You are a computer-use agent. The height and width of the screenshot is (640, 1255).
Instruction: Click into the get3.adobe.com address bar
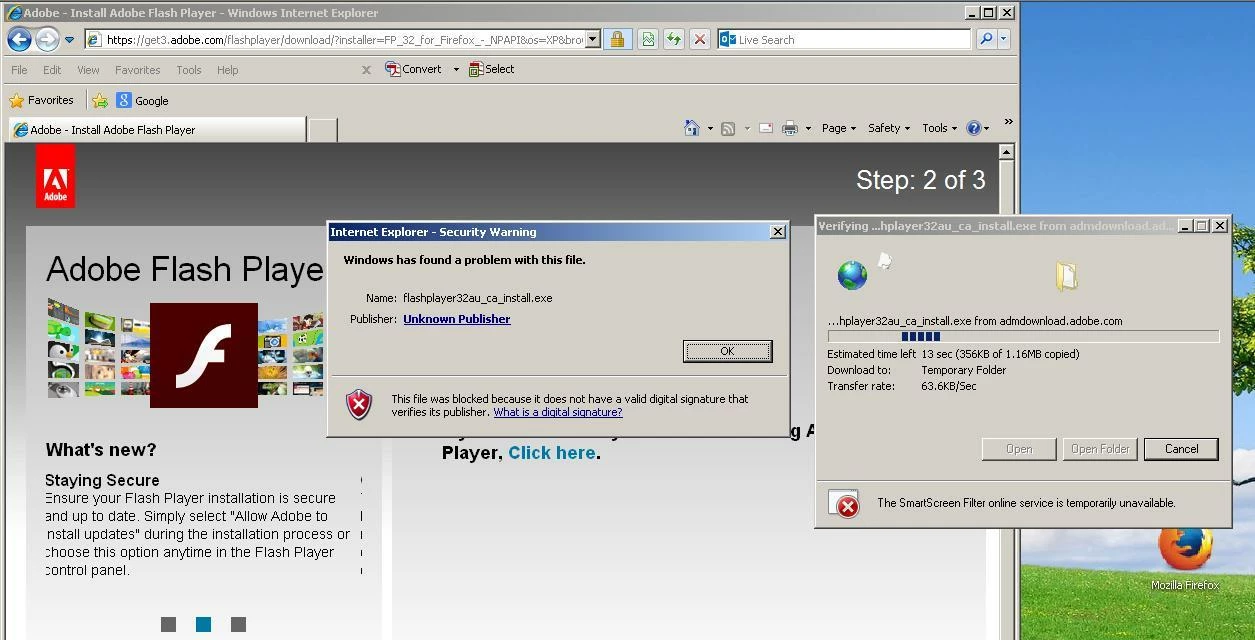[334, 40]
